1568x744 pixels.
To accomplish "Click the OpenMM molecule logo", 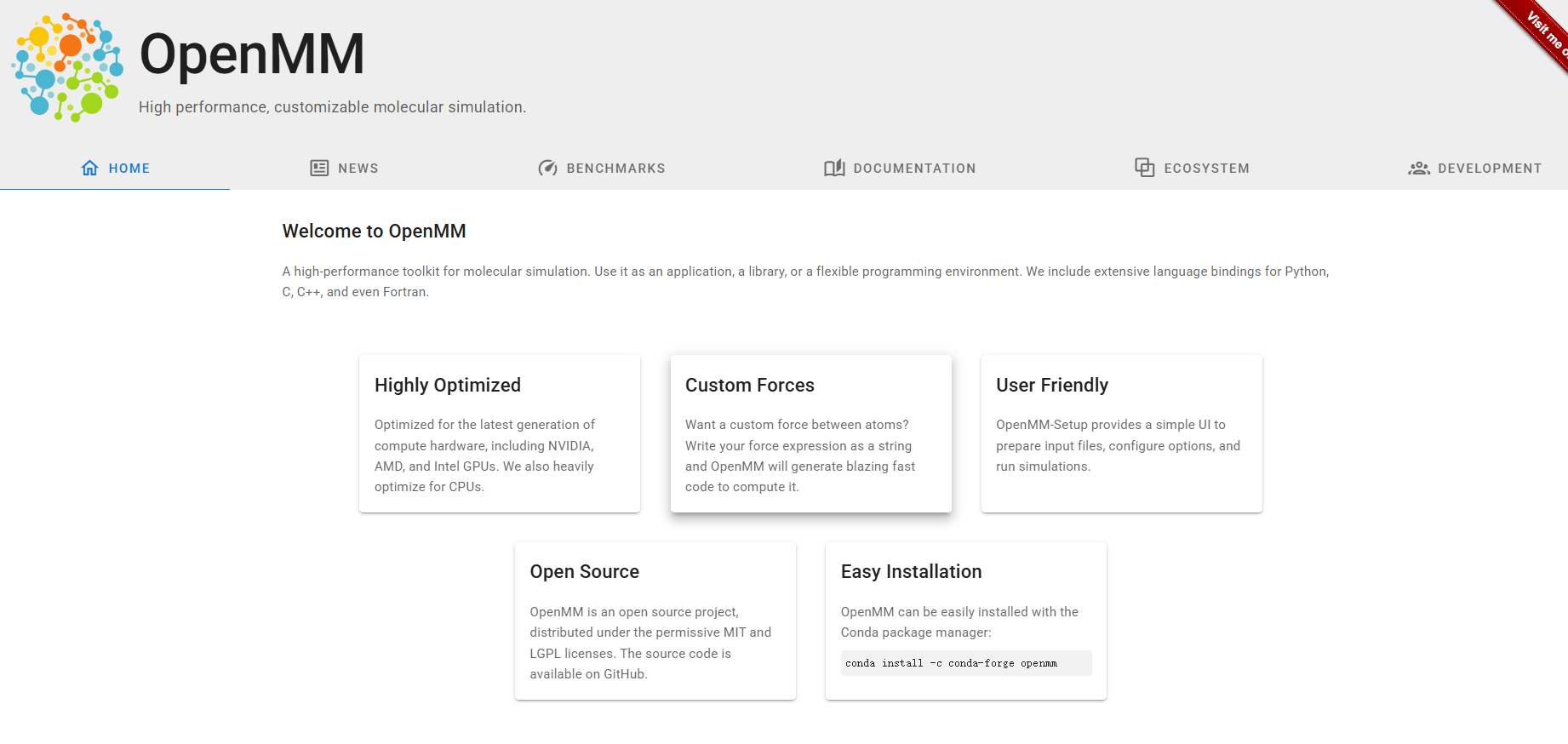I will pyautogui.click(x=67, y=67).
